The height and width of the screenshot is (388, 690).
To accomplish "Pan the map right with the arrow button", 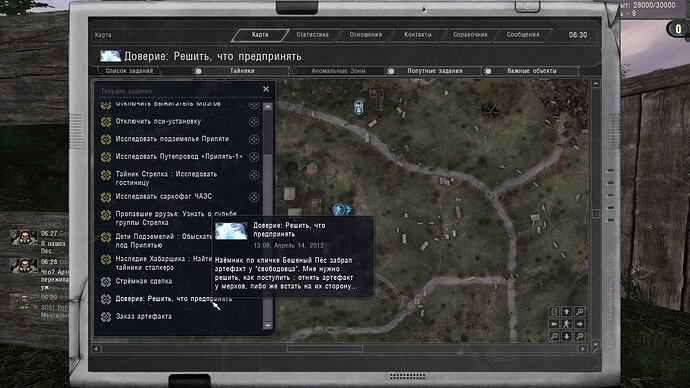I will pos(580,324).
